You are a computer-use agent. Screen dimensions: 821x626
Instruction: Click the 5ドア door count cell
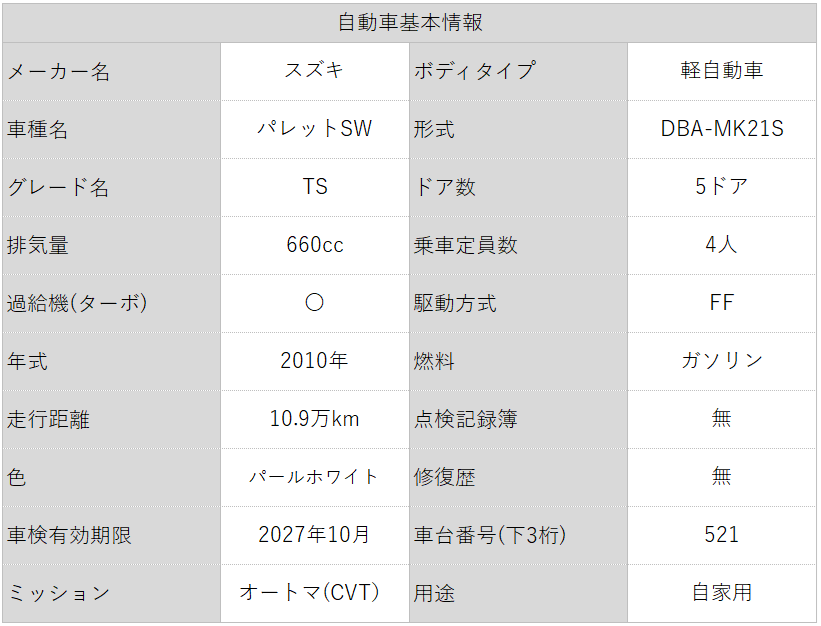(721, 187)
